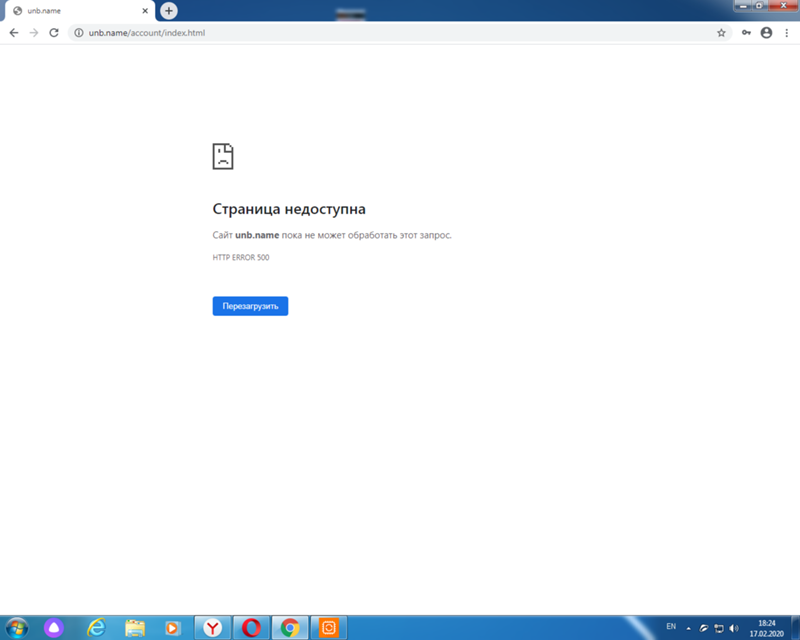Click the taskbar clock showing 18:24
Image resolution: width=800 pixels, height=640 pixels.
(768, 627)
